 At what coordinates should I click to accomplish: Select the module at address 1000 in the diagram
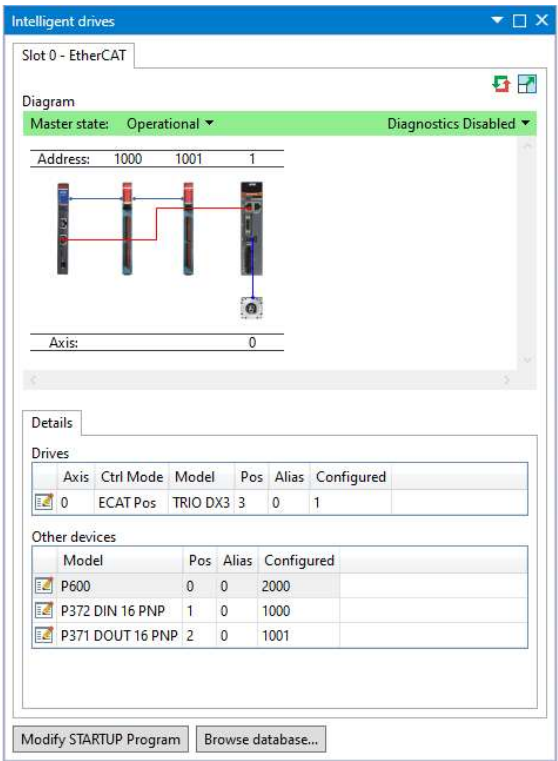tap(127, 228)
